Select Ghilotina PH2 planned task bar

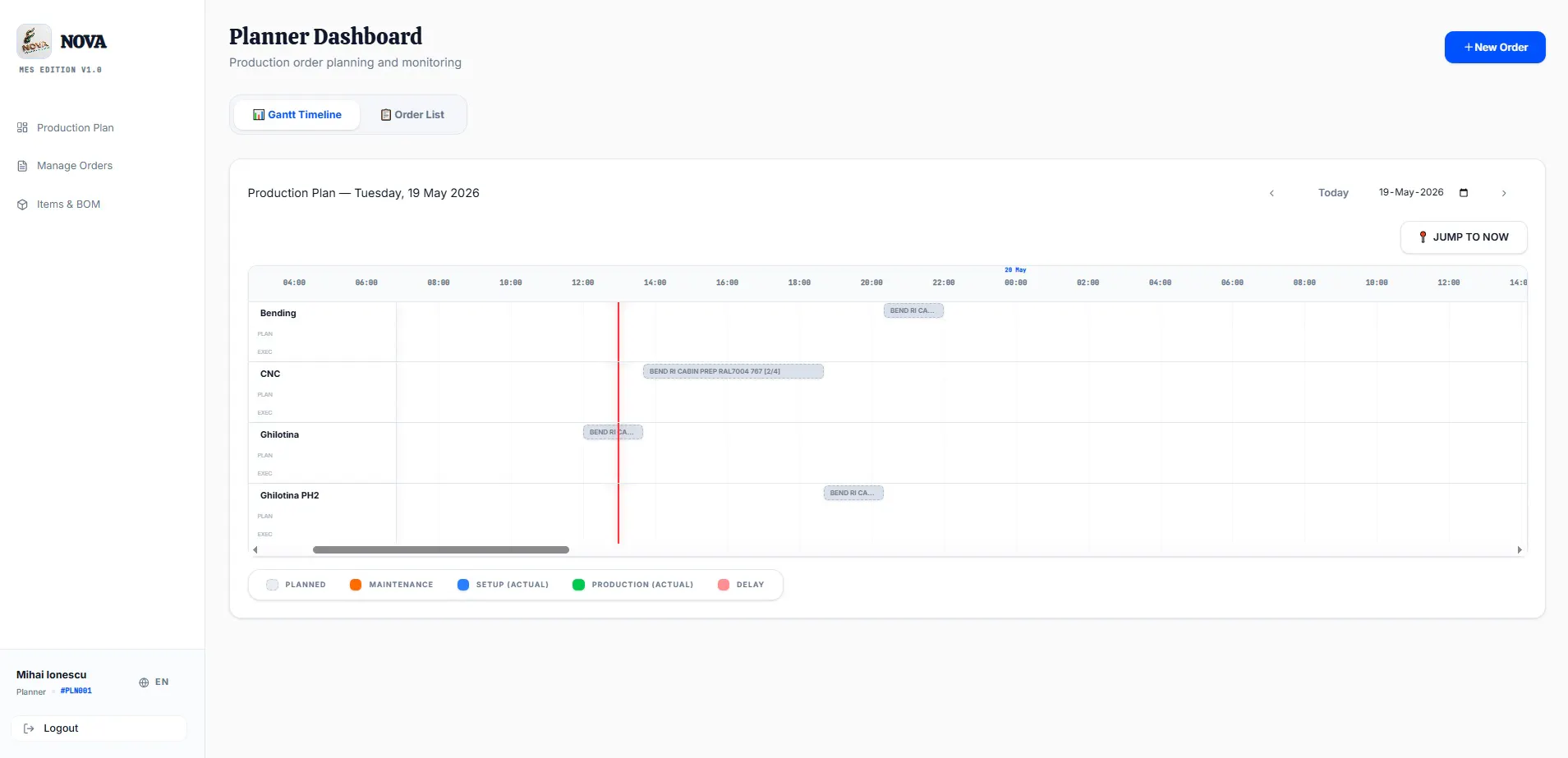tap(853, 493)
